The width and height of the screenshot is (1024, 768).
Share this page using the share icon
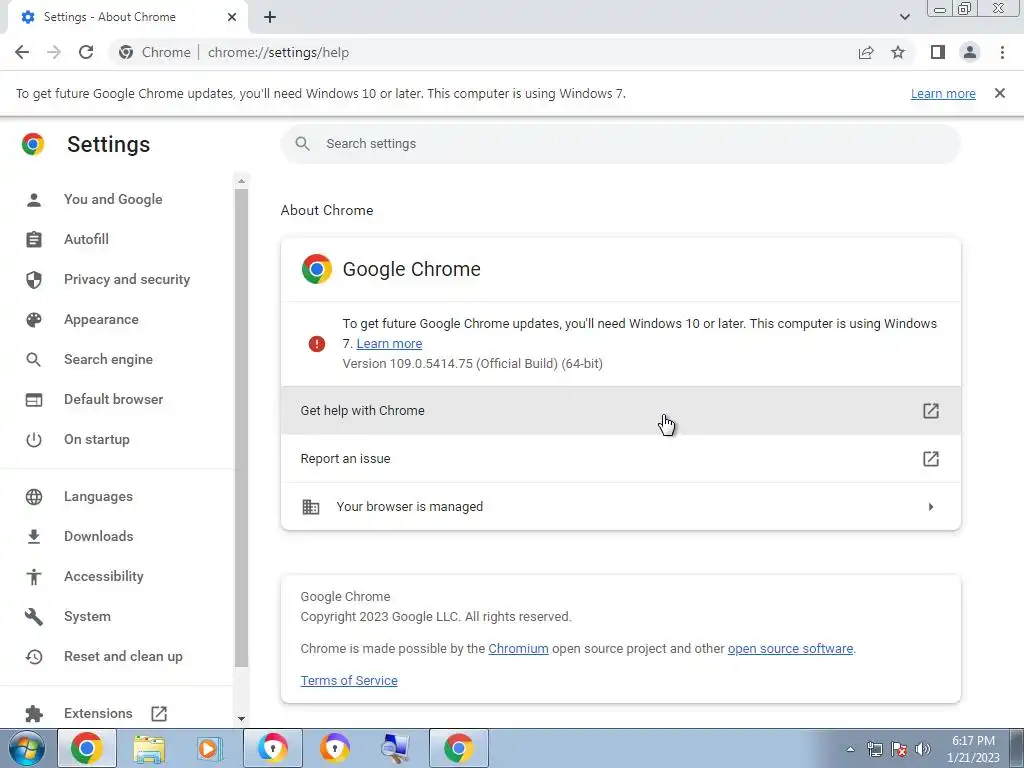866,52
